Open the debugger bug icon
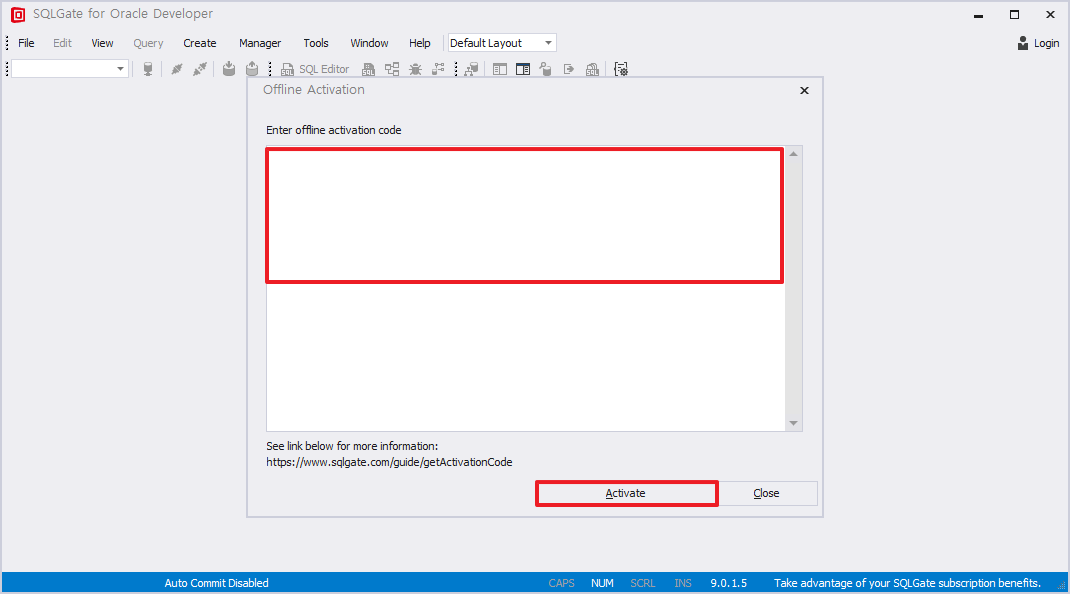This screenshot has height=594, width=1070. pyautogui.click(x=415, y=69)
